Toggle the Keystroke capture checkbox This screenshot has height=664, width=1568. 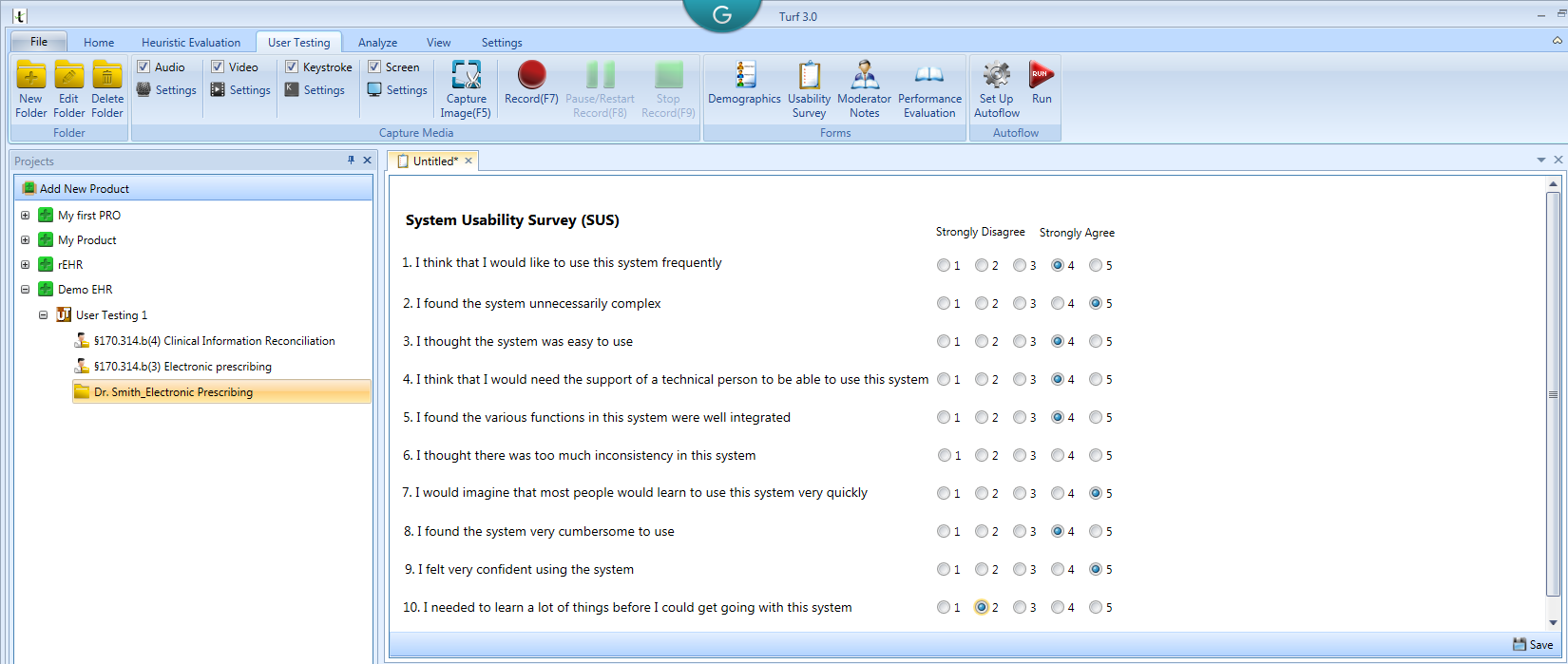[292, 66]
